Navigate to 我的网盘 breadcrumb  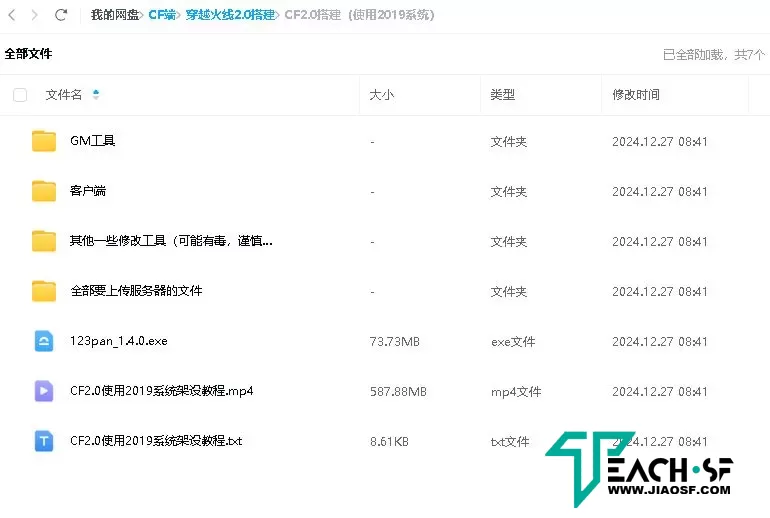[x=115, y=15]
